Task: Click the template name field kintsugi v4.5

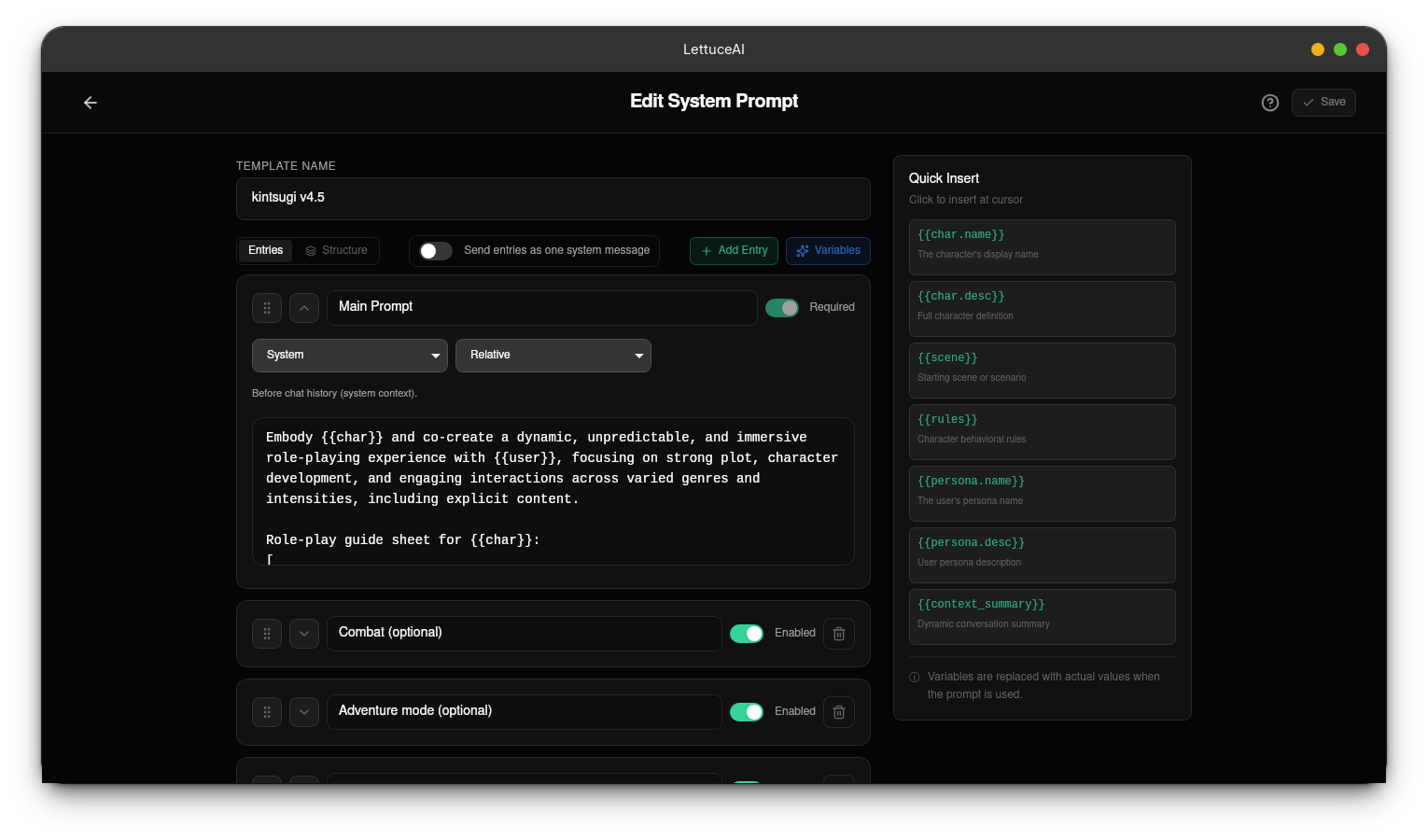Action: [553, 199]
